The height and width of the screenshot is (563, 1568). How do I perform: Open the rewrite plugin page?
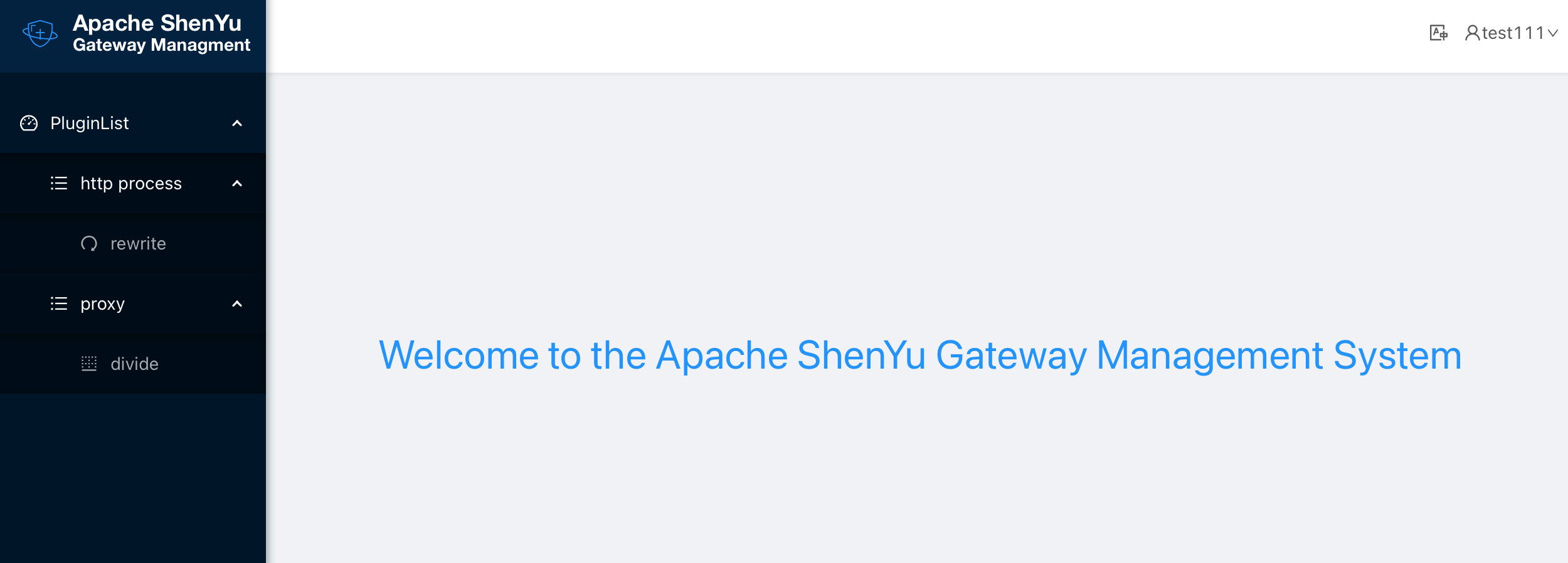(x=138, y=244)
